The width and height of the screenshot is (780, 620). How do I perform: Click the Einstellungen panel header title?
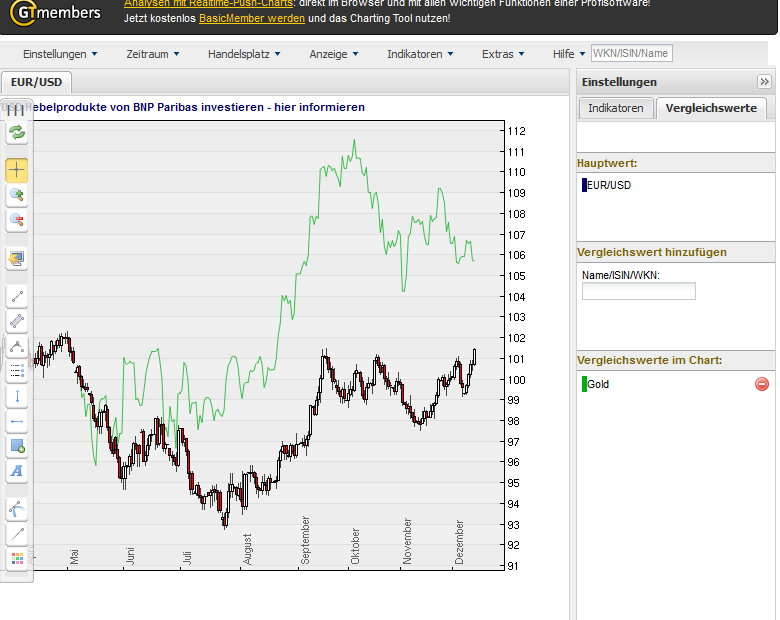[619, 82]
